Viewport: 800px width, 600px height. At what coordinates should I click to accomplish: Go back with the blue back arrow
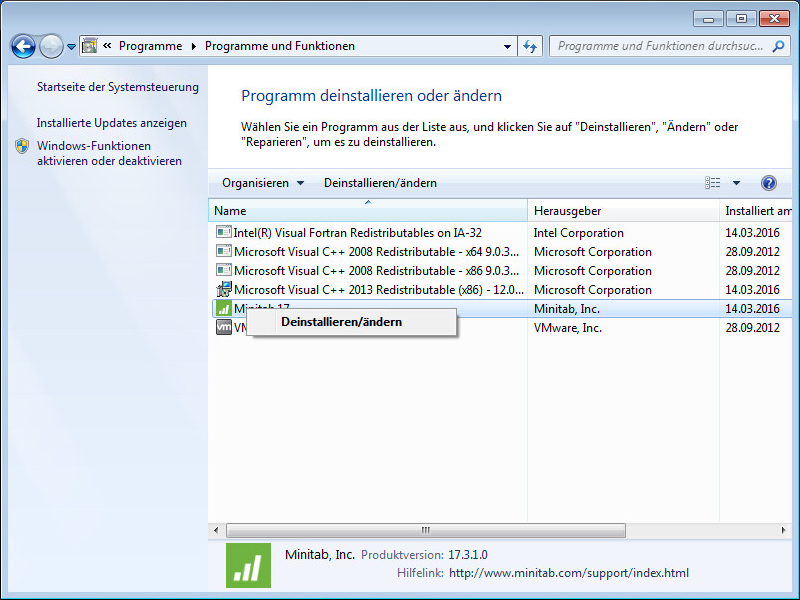[x=23, y=46]
